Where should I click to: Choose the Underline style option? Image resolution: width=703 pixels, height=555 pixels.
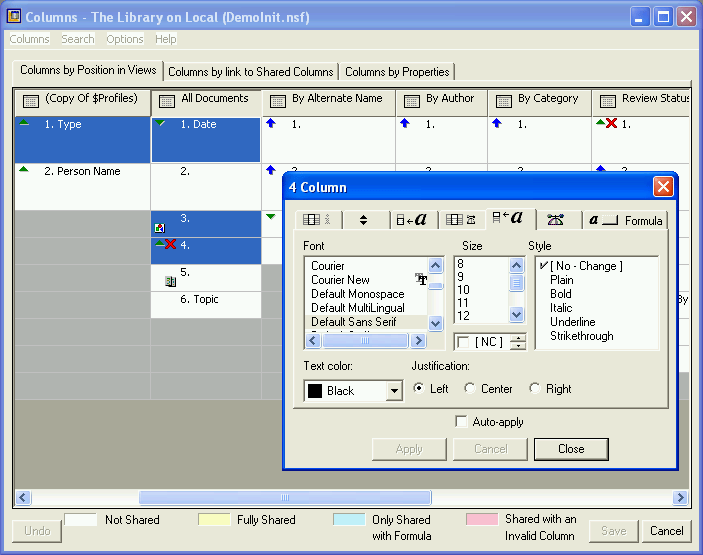click(573, 322)
